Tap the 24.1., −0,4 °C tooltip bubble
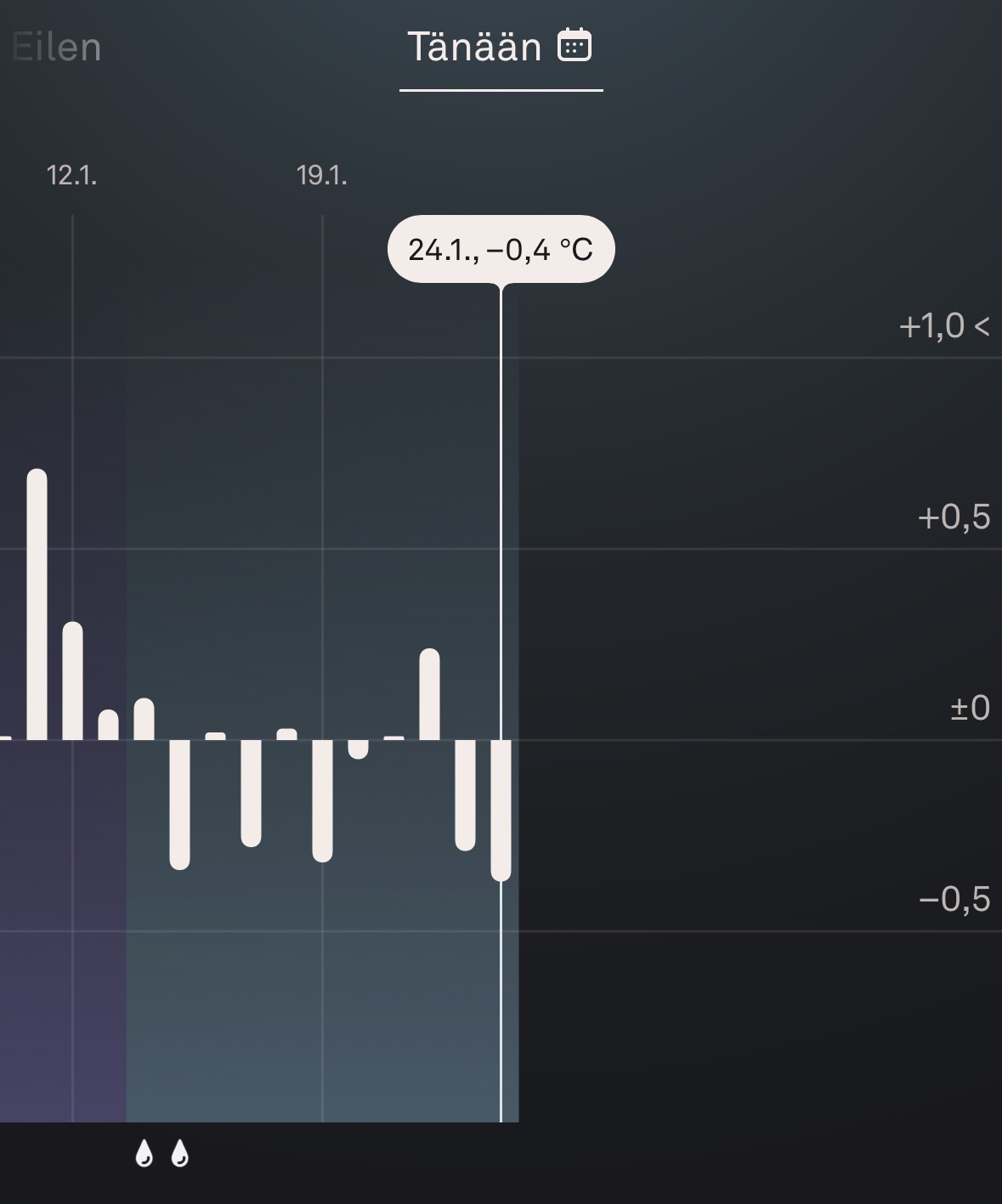Viewport: 1002px width, 1204px height. (x=501, y=249)
